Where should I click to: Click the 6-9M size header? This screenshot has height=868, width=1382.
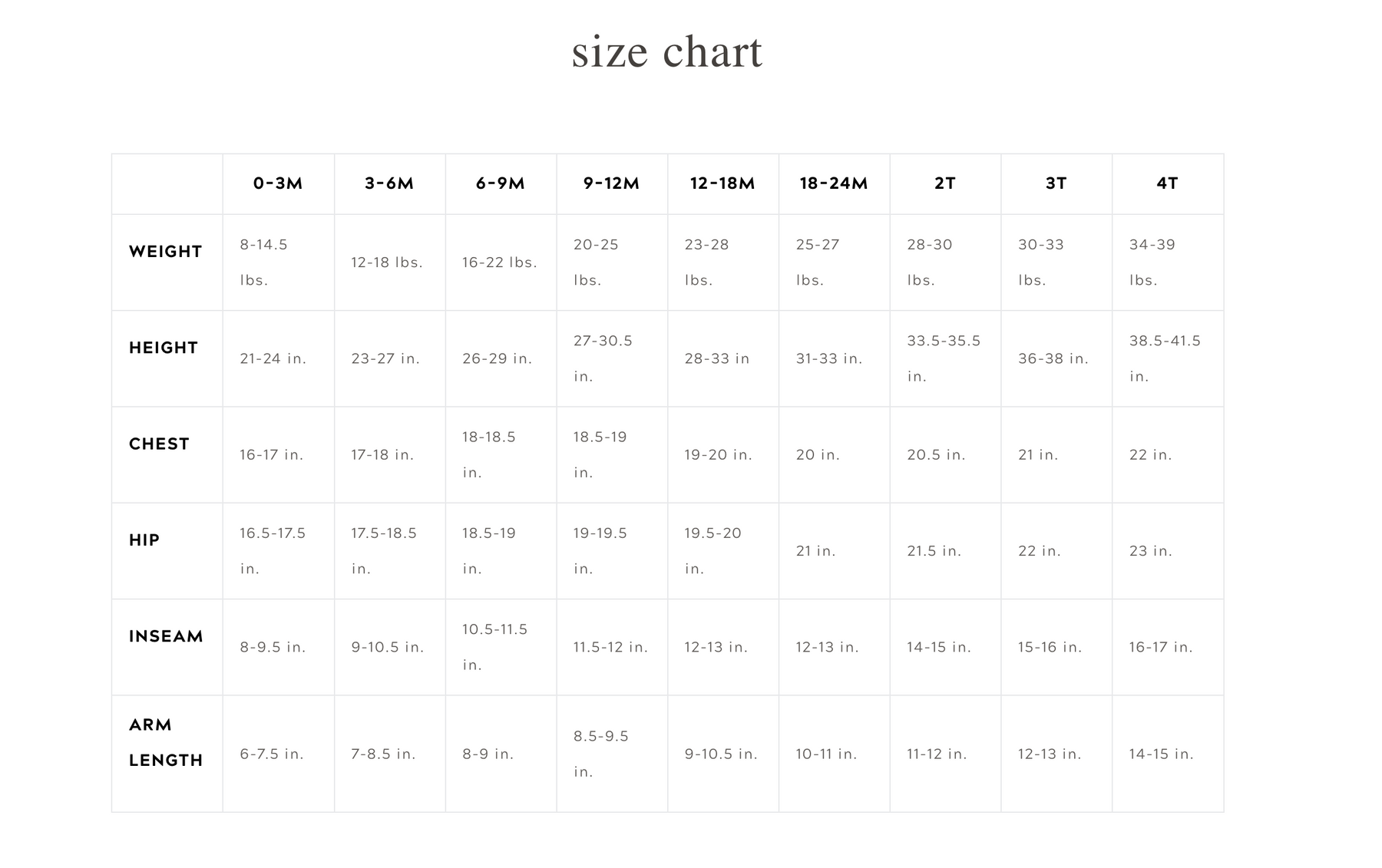(500, 183)
